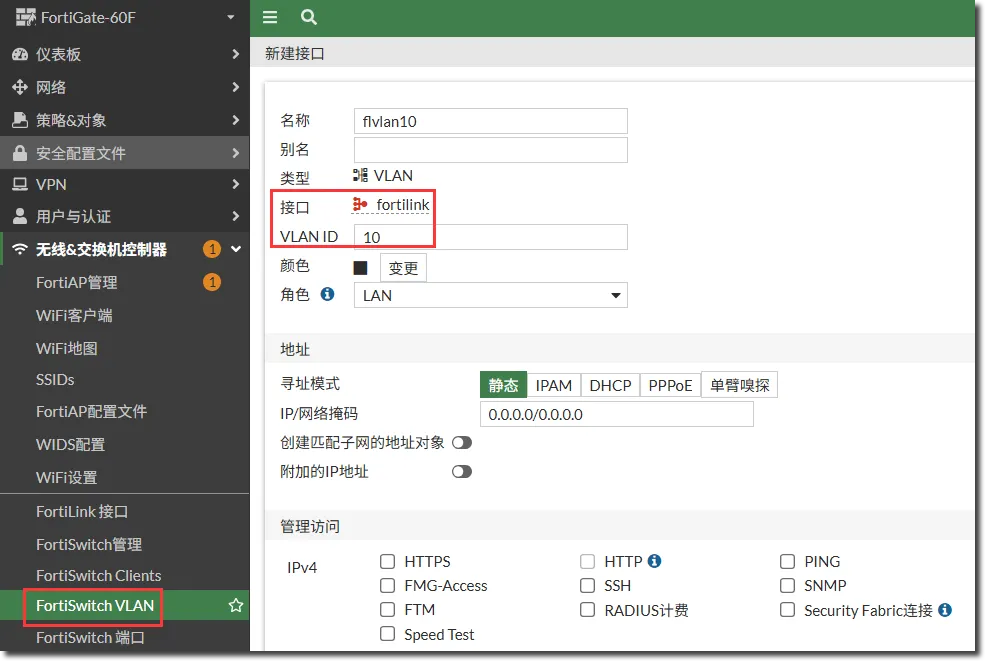Open the 角色 LAN dropdown
The width and height of the screenshot is (985, 661).
pos(490,295)
